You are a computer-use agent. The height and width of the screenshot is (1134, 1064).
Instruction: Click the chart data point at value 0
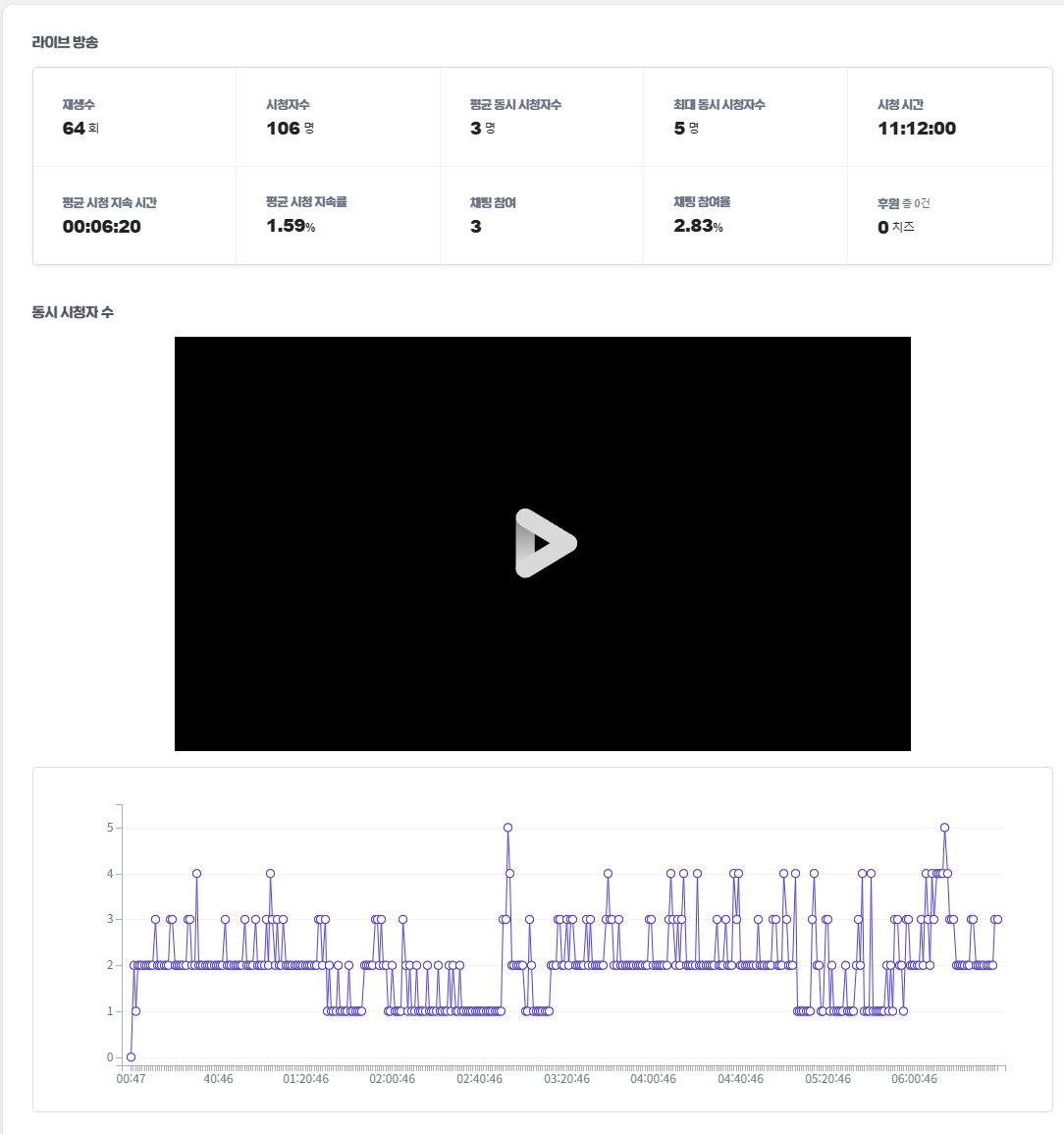point(131,1056)
